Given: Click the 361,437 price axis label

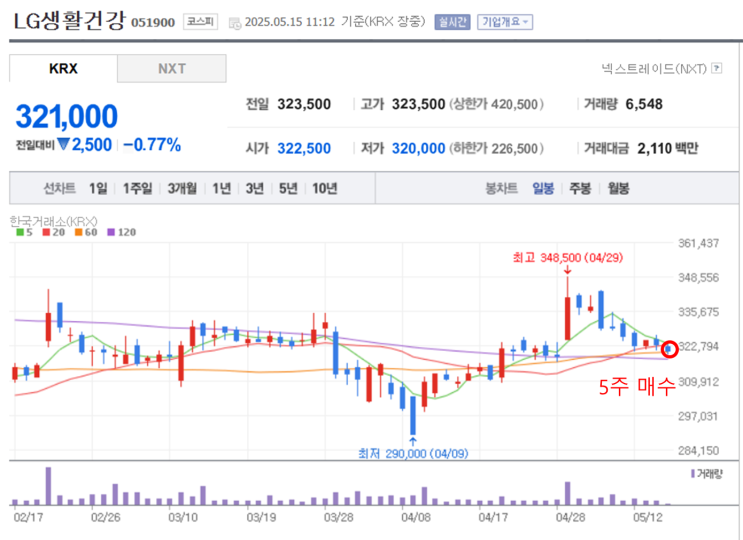Looking at the screenshot, I should coord(698,243).
